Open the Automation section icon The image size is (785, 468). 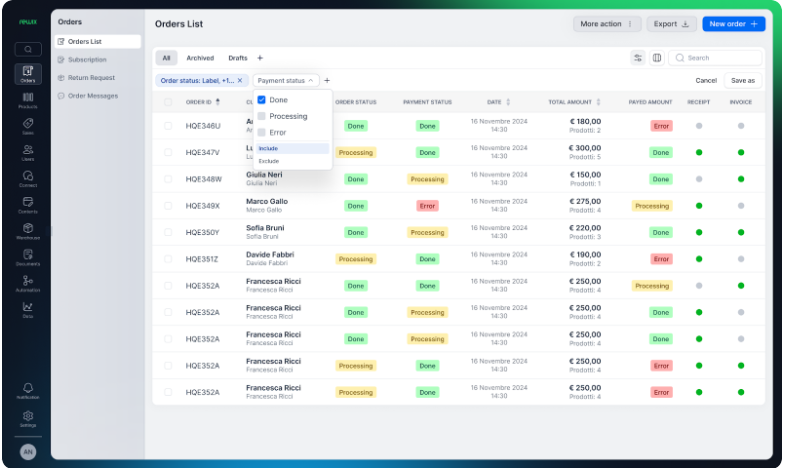[27, 283]
